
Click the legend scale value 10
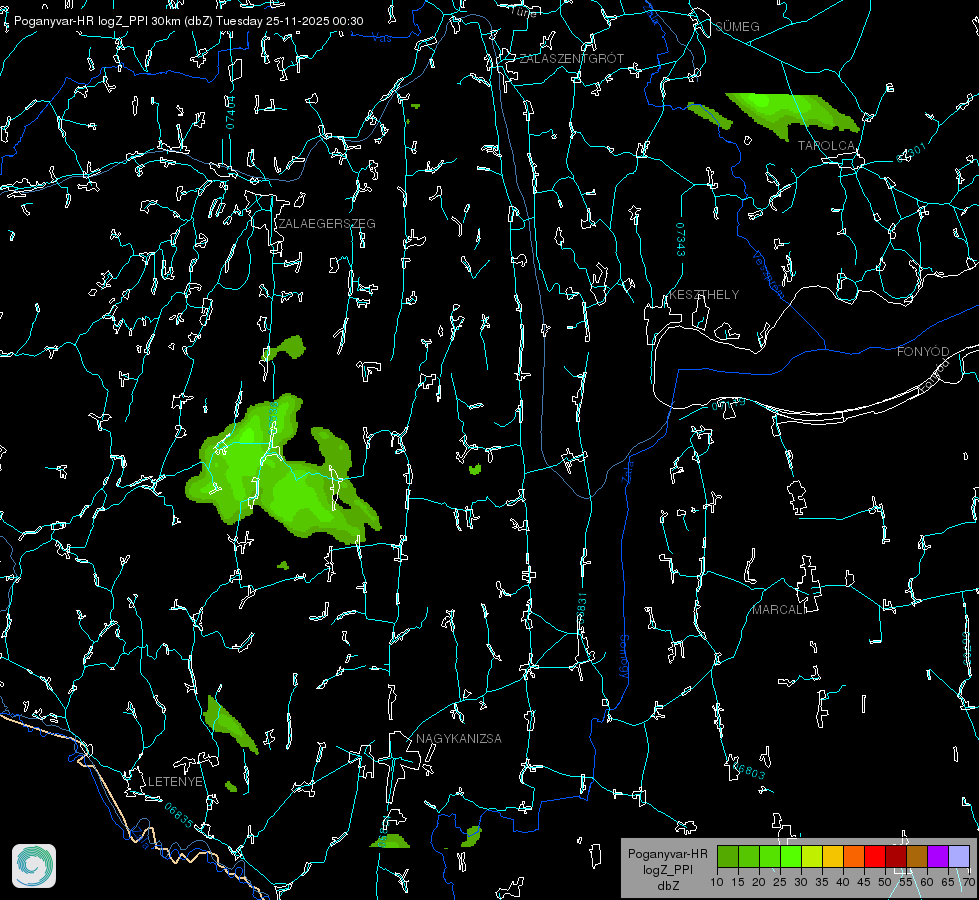(717, 882)
